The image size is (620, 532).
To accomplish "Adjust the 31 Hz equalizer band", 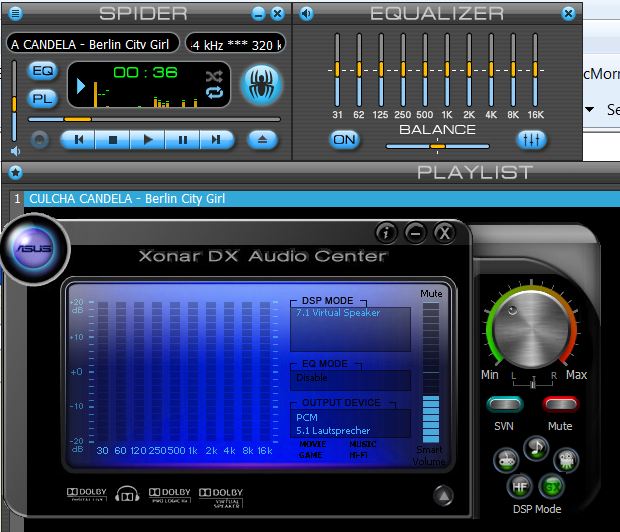I will pos(337,70).
